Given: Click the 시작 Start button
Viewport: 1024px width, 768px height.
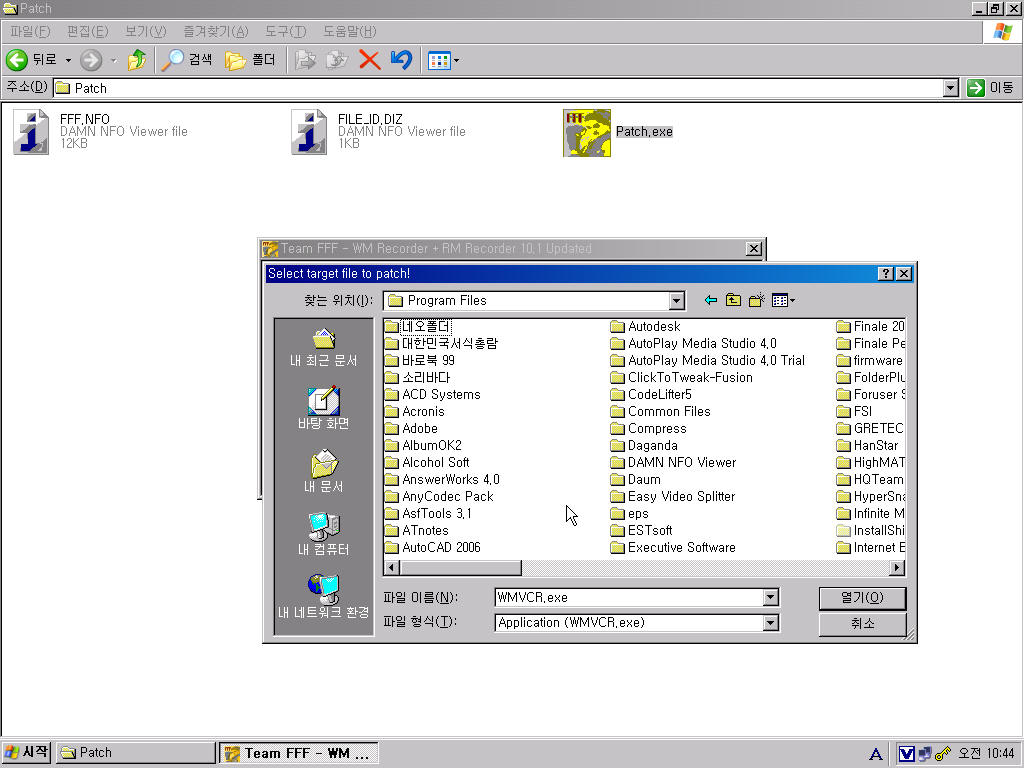Looking at the screenshot, I should click(x=26, y=752).
